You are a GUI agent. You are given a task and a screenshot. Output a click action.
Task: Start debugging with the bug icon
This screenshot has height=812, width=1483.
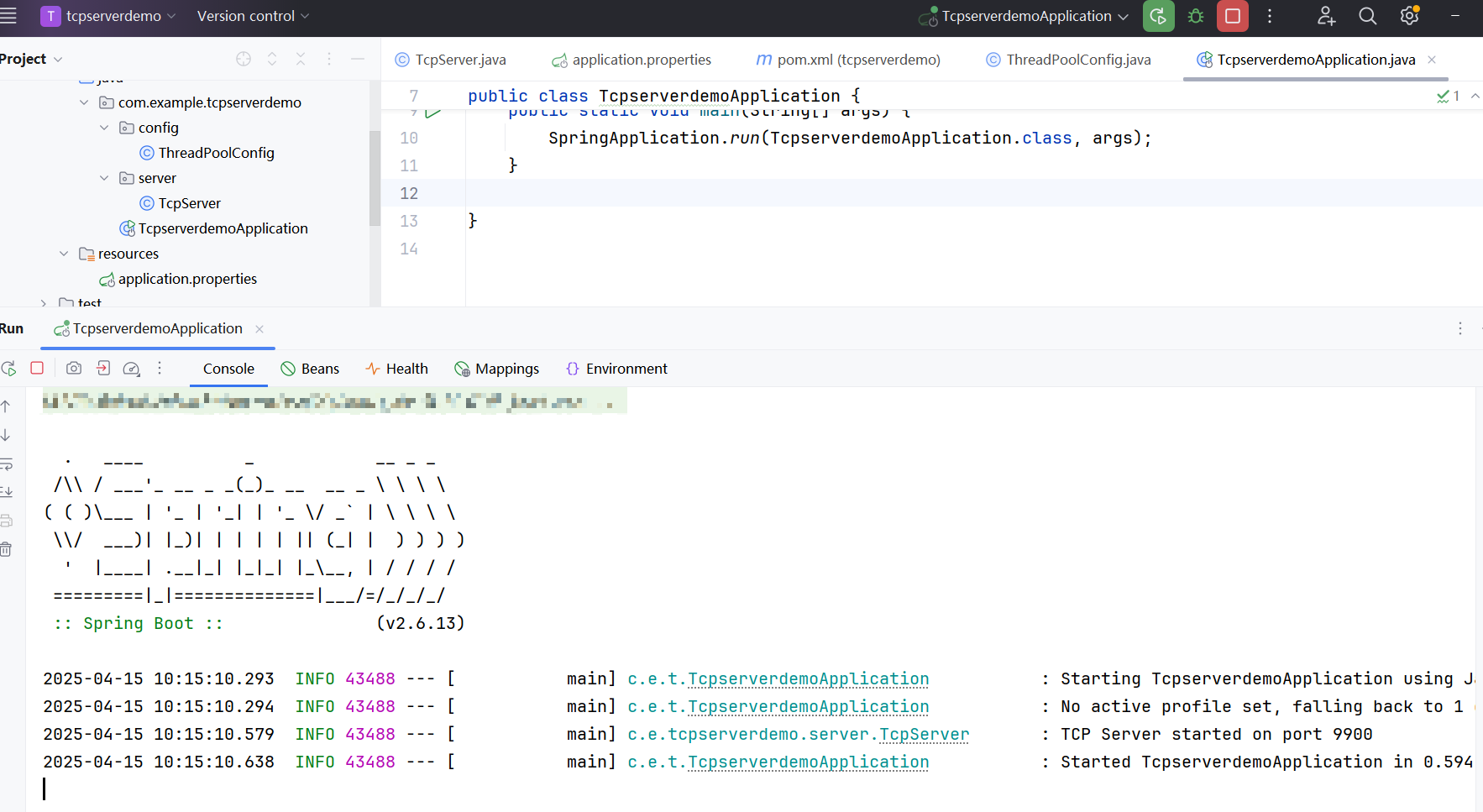click(x=1196, y=16)
